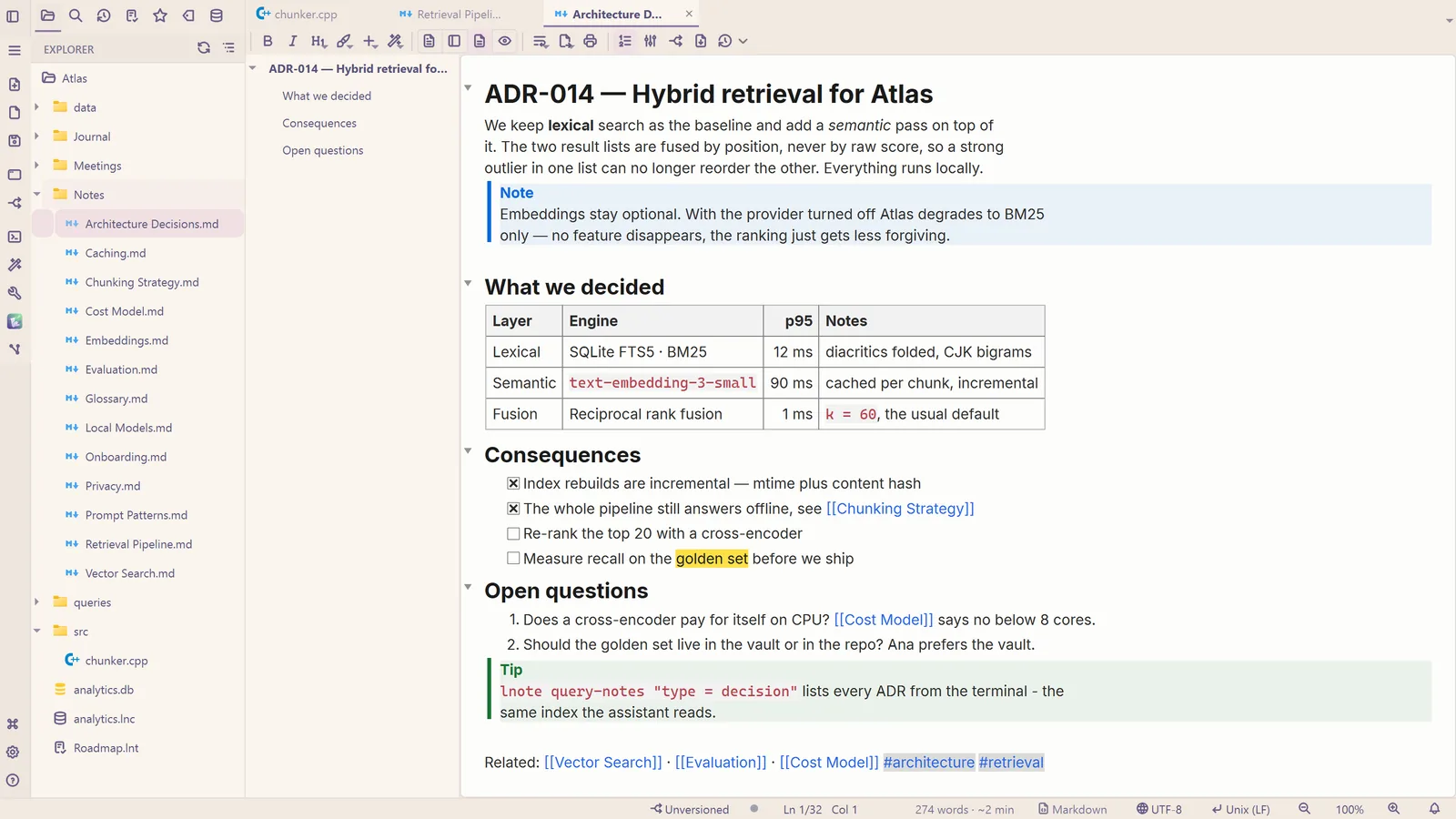
Task: Click the printer icon in toolbar
Action: pos(590,41)
